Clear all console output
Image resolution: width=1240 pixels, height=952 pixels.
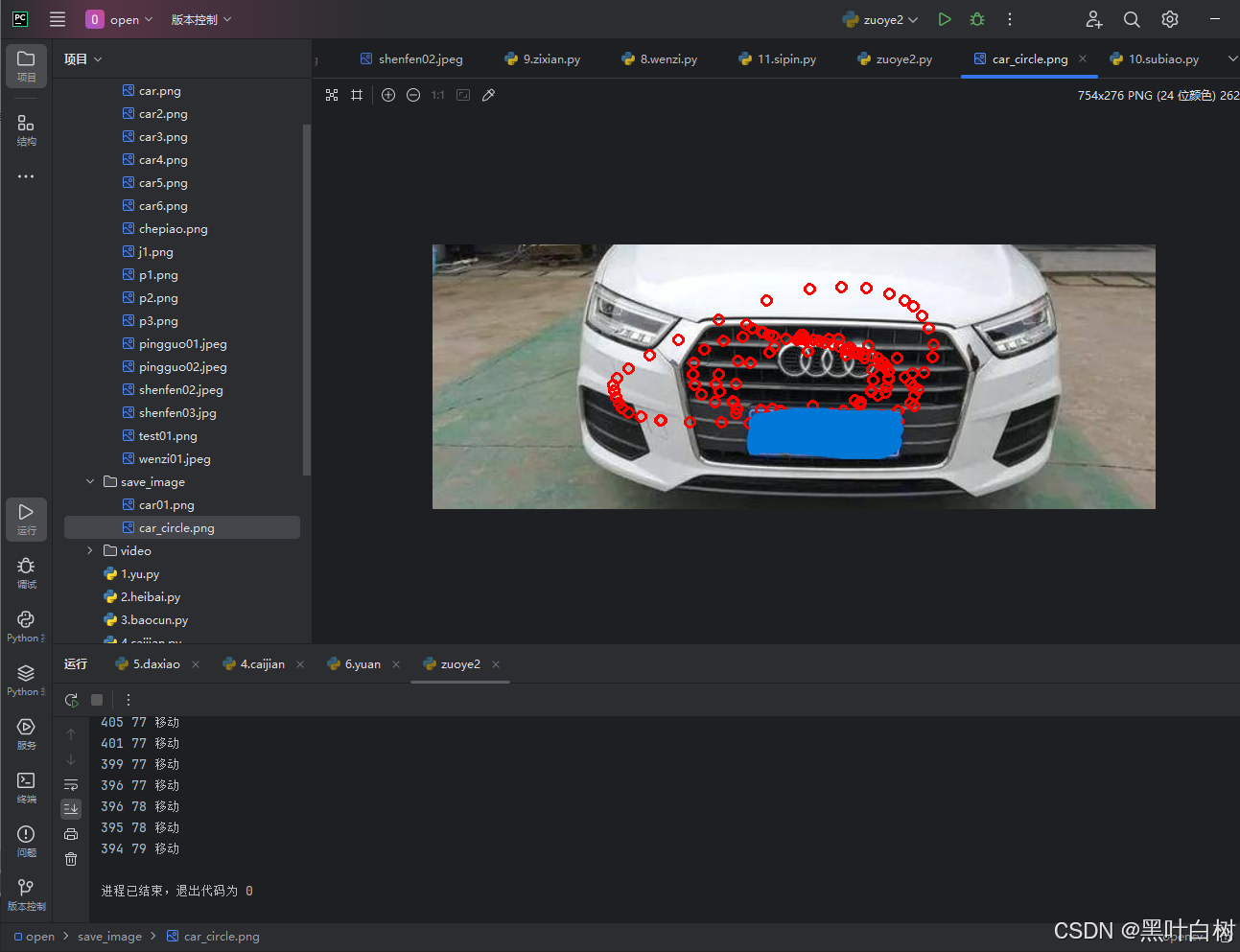click(71, 859)
